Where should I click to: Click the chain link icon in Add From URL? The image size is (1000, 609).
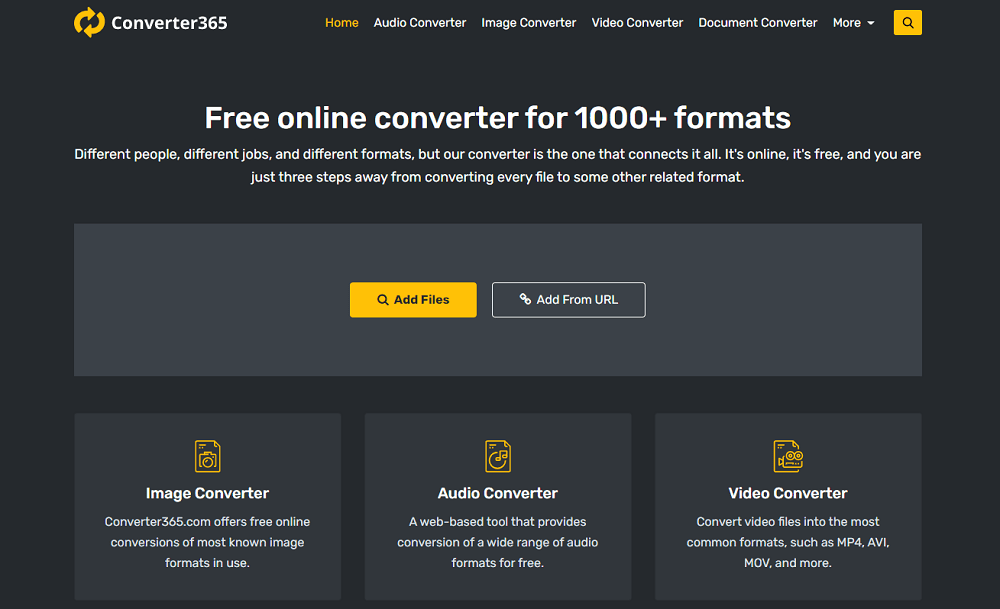[x=525, y=299]
